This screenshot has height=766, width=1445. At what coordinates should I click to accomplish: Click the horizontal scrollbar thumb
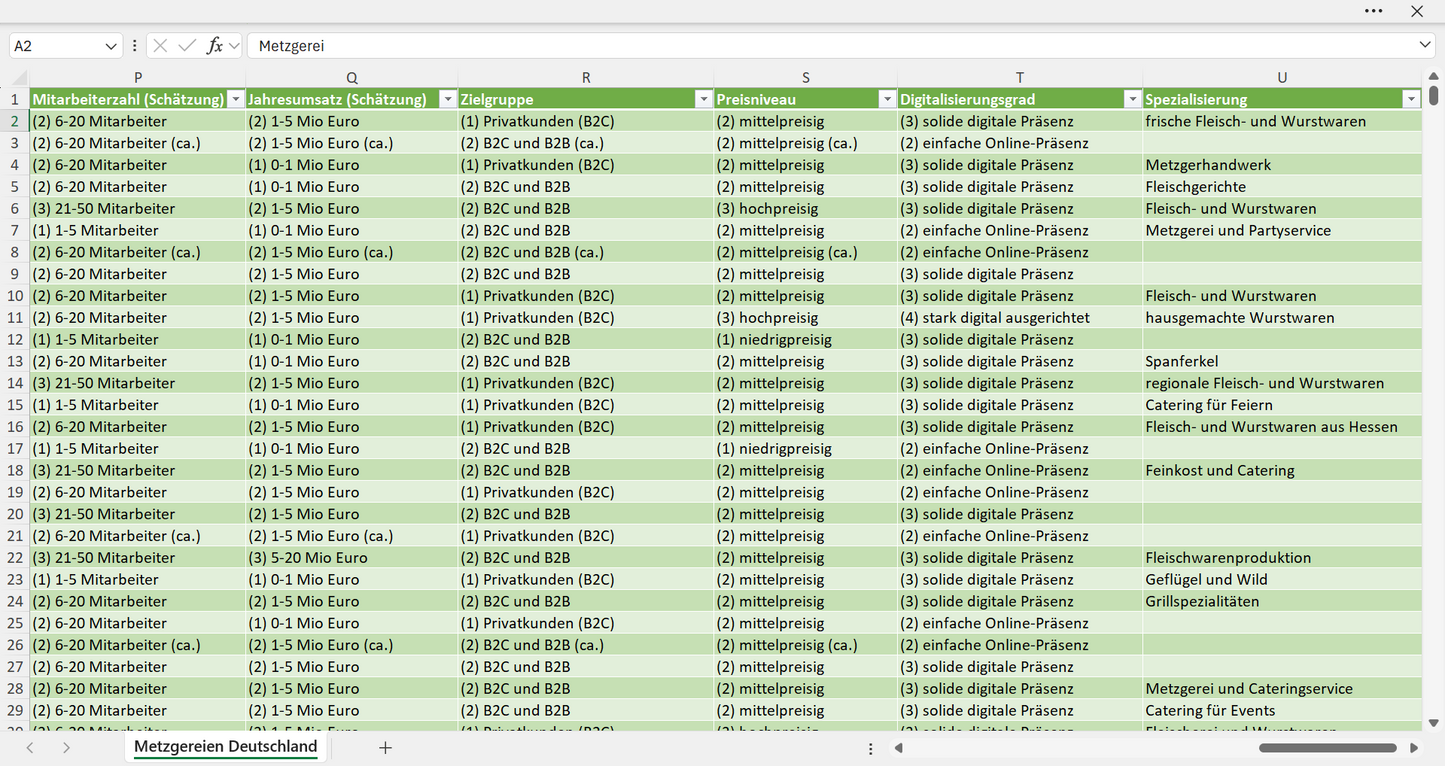coord(1327,748)
